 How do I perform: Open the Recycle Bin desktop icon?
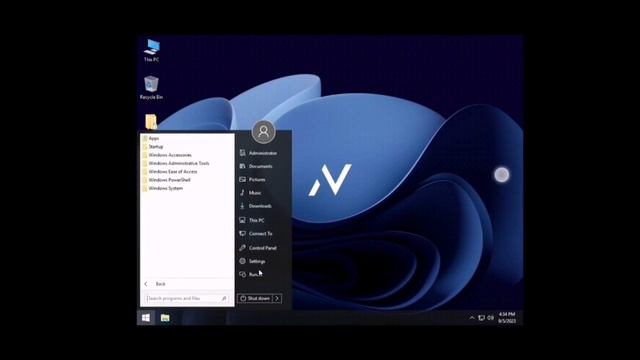coord(151,88)
